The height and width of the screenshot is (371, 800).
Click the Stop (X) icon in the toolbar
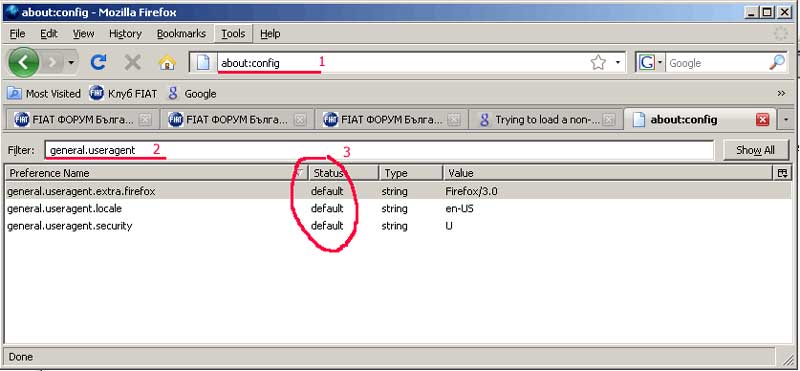(x=133, y=63)
